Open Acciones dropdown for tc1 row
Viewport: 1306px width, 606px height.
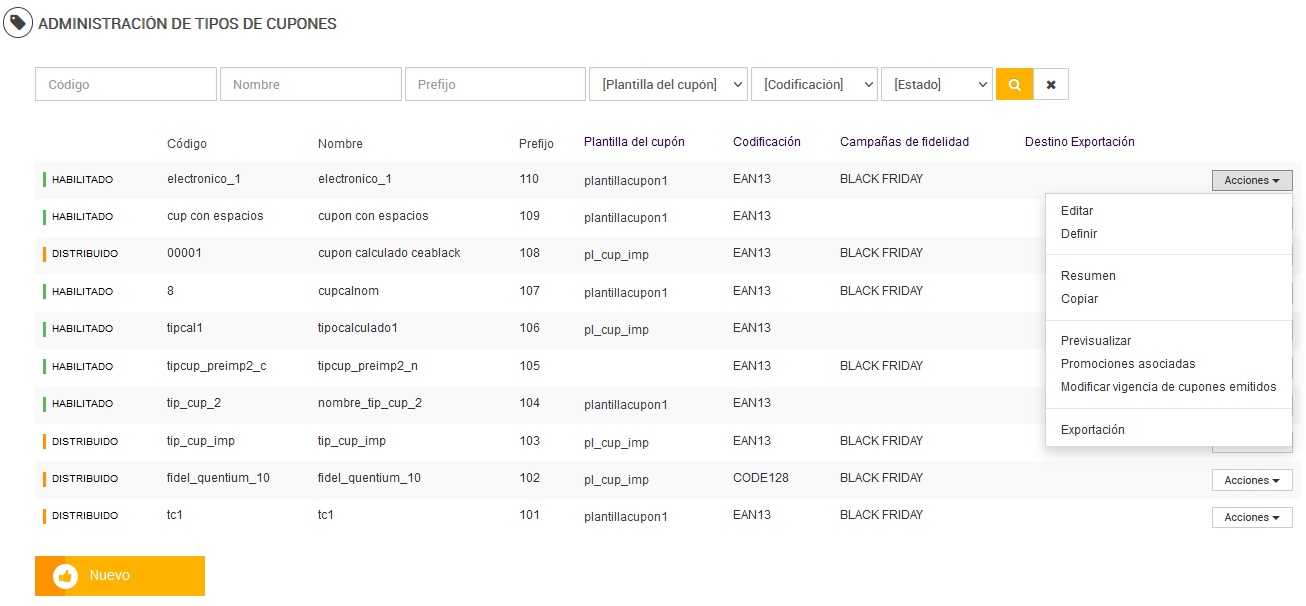point(1251,518)
